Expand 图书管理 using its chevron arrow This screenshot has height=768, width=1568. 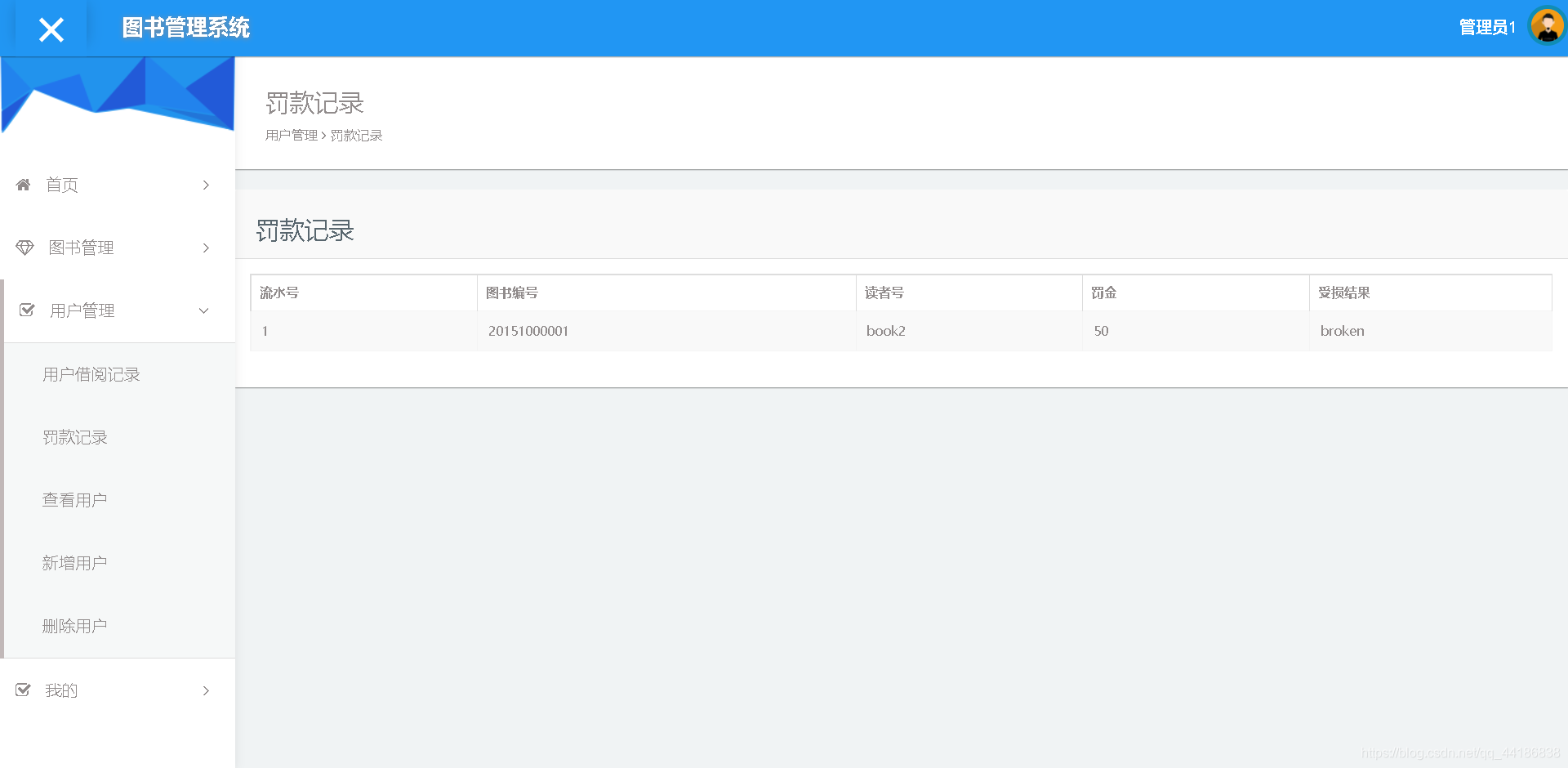coord(206,248)
